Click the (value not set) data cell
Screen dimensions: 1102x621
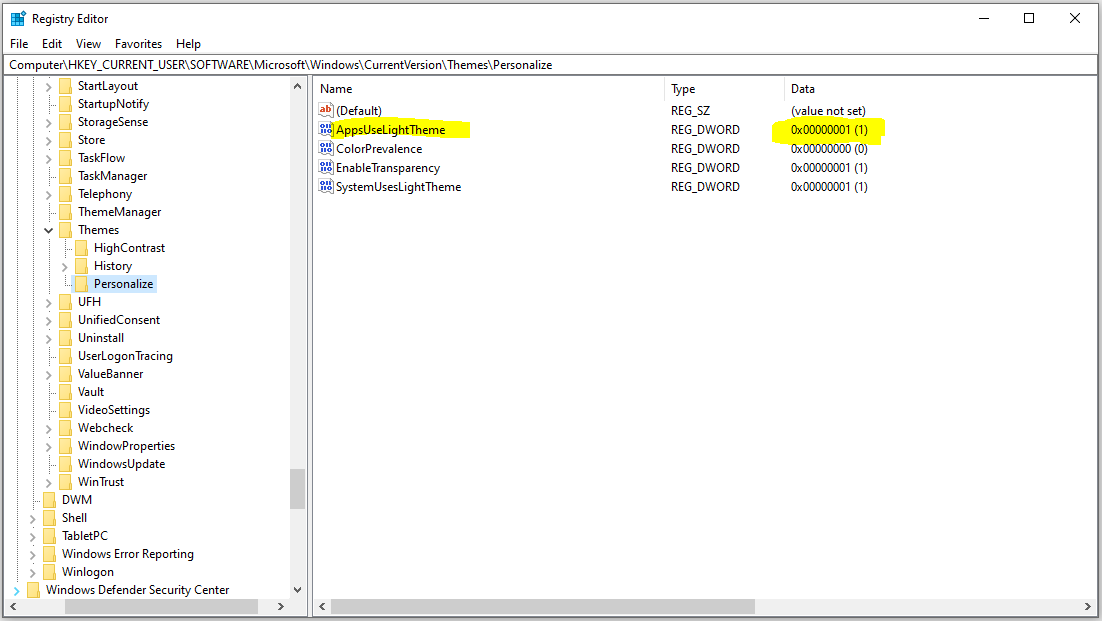[x=828, y=111]
